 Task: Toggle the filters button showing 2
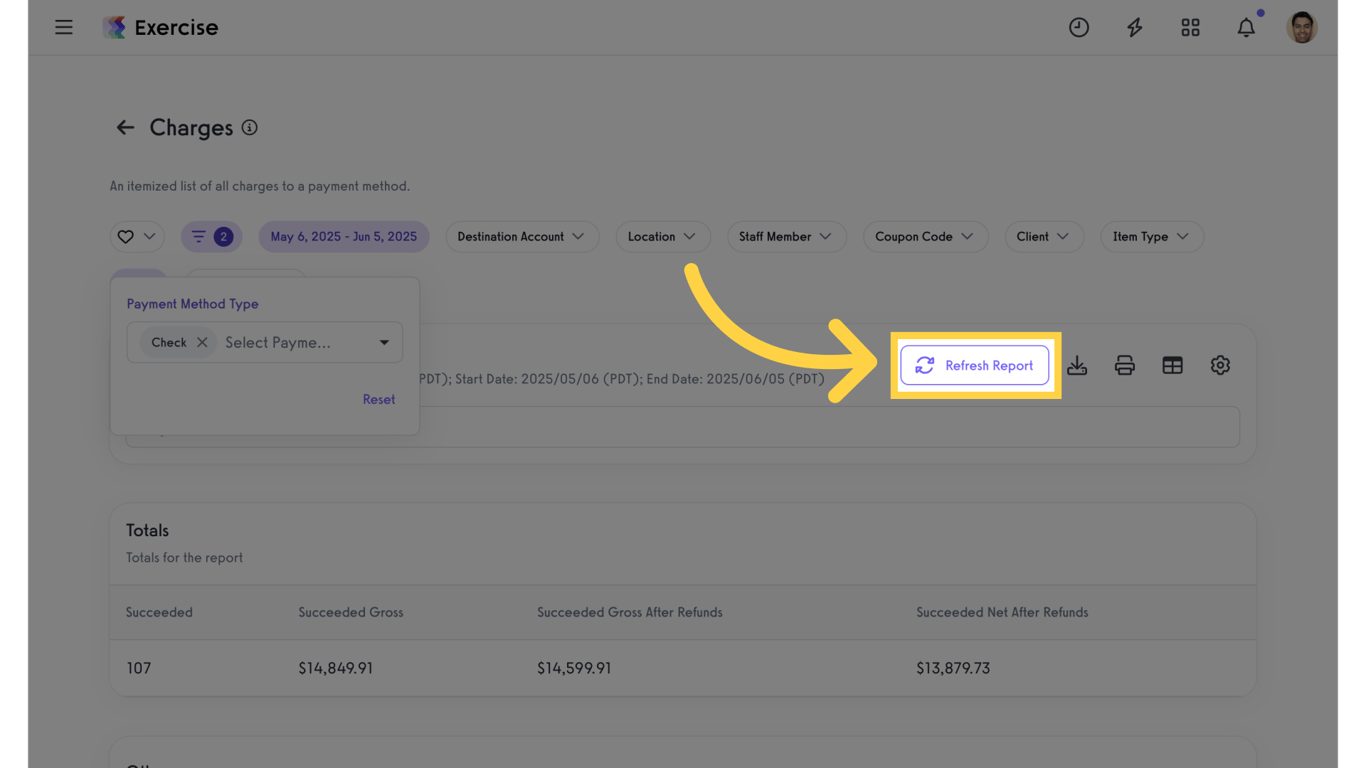pos(211,237)
